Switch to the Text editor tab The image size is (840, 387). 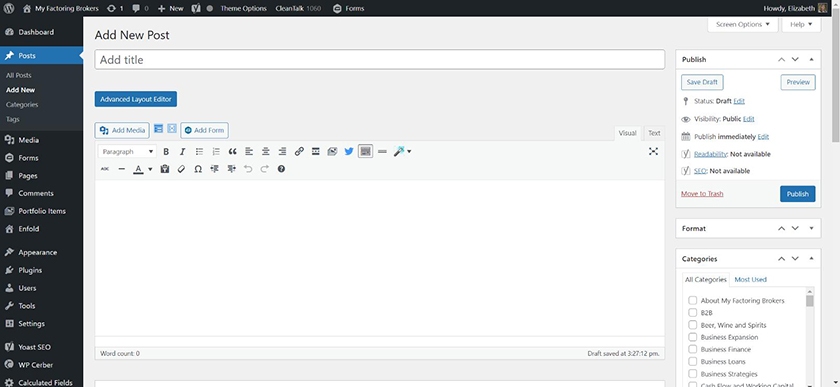tap(654, 133)
